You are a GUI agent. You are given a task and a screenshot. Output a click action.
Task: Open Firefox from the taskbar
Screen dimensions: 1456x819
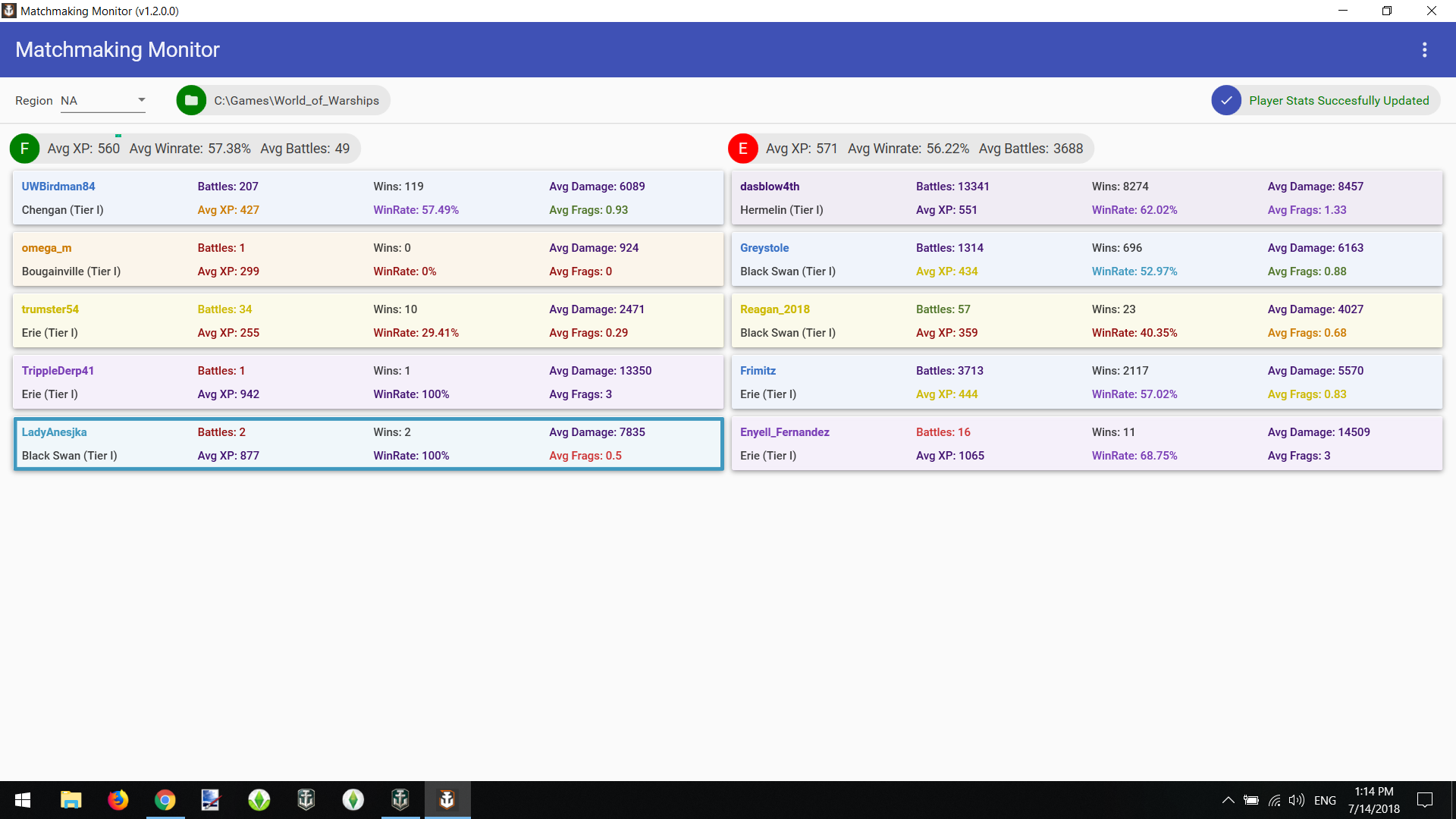pyautogui.click(x=118, y=800)
